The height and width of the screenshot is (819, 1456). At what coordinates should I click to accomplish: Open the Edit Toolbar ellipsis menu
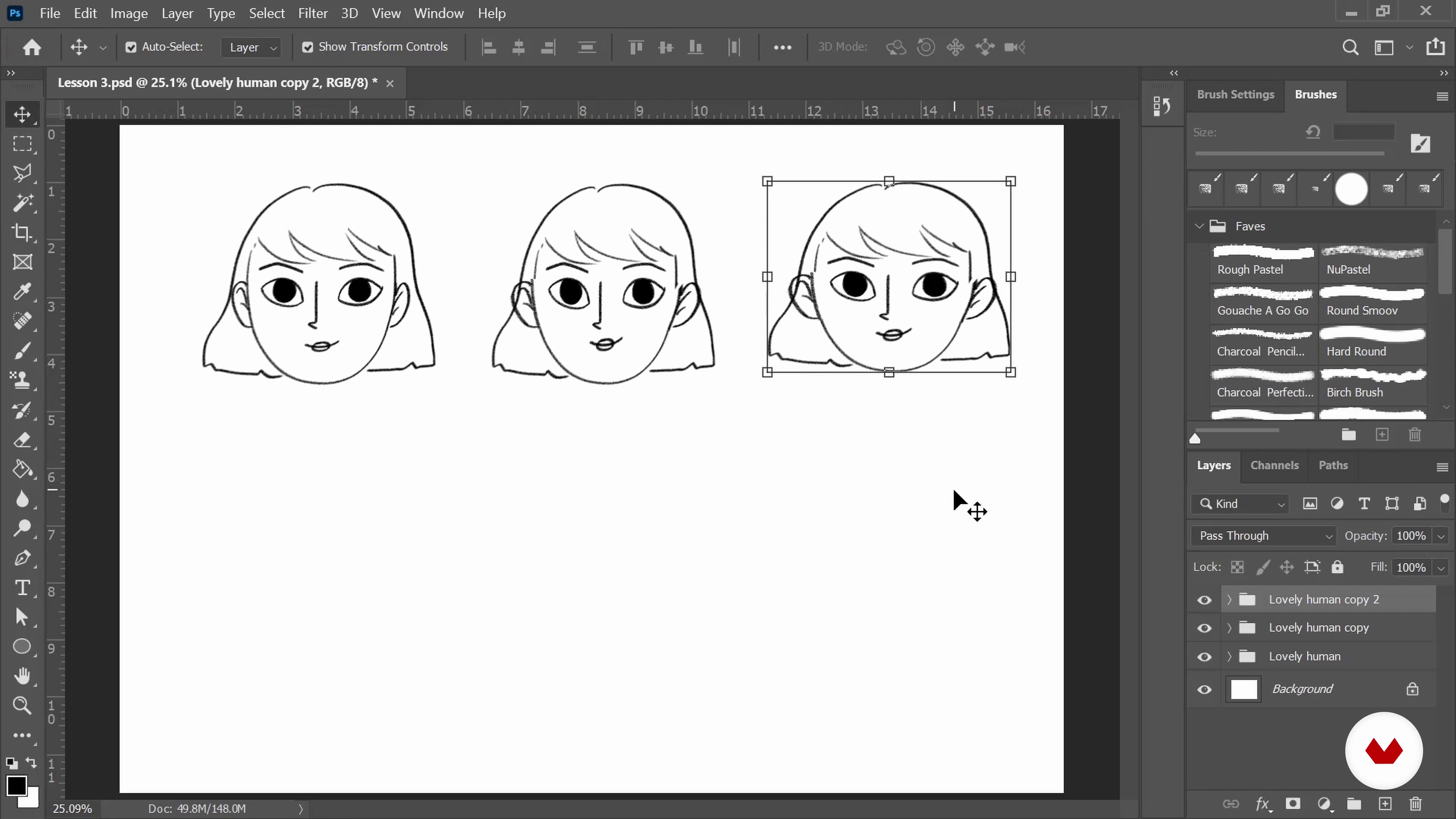[23, 735]
